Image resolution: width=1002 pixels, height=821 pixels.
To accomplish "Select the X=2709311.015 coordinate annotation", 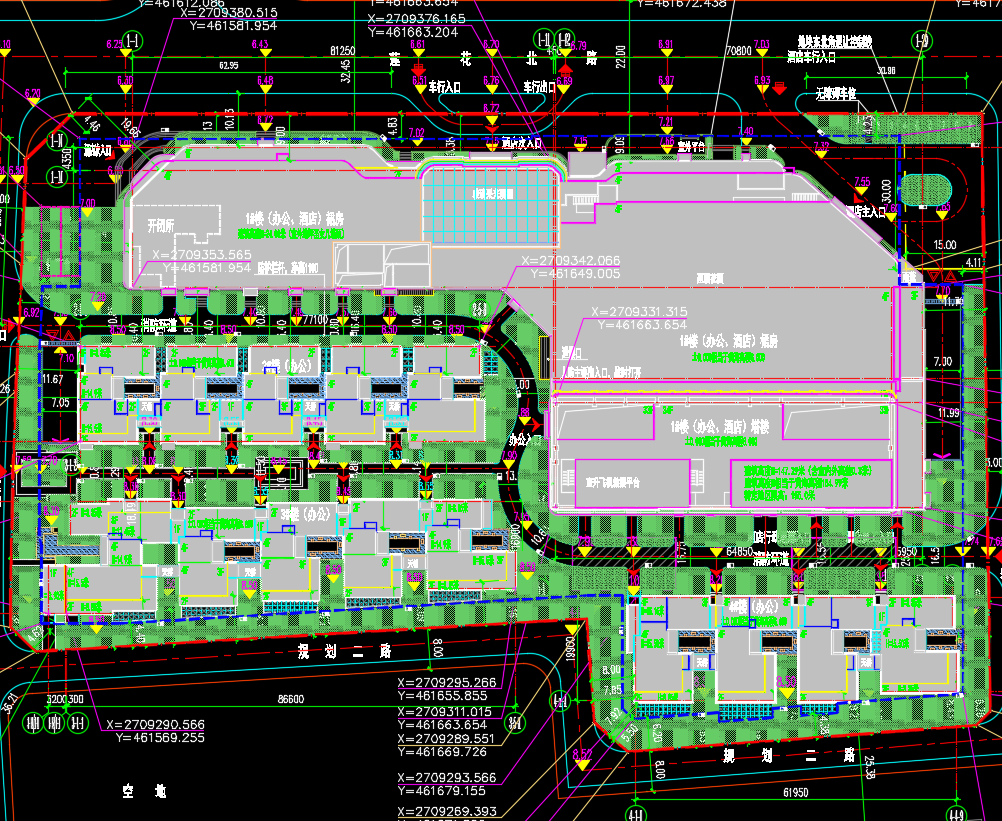I will (x=446, y=711).
